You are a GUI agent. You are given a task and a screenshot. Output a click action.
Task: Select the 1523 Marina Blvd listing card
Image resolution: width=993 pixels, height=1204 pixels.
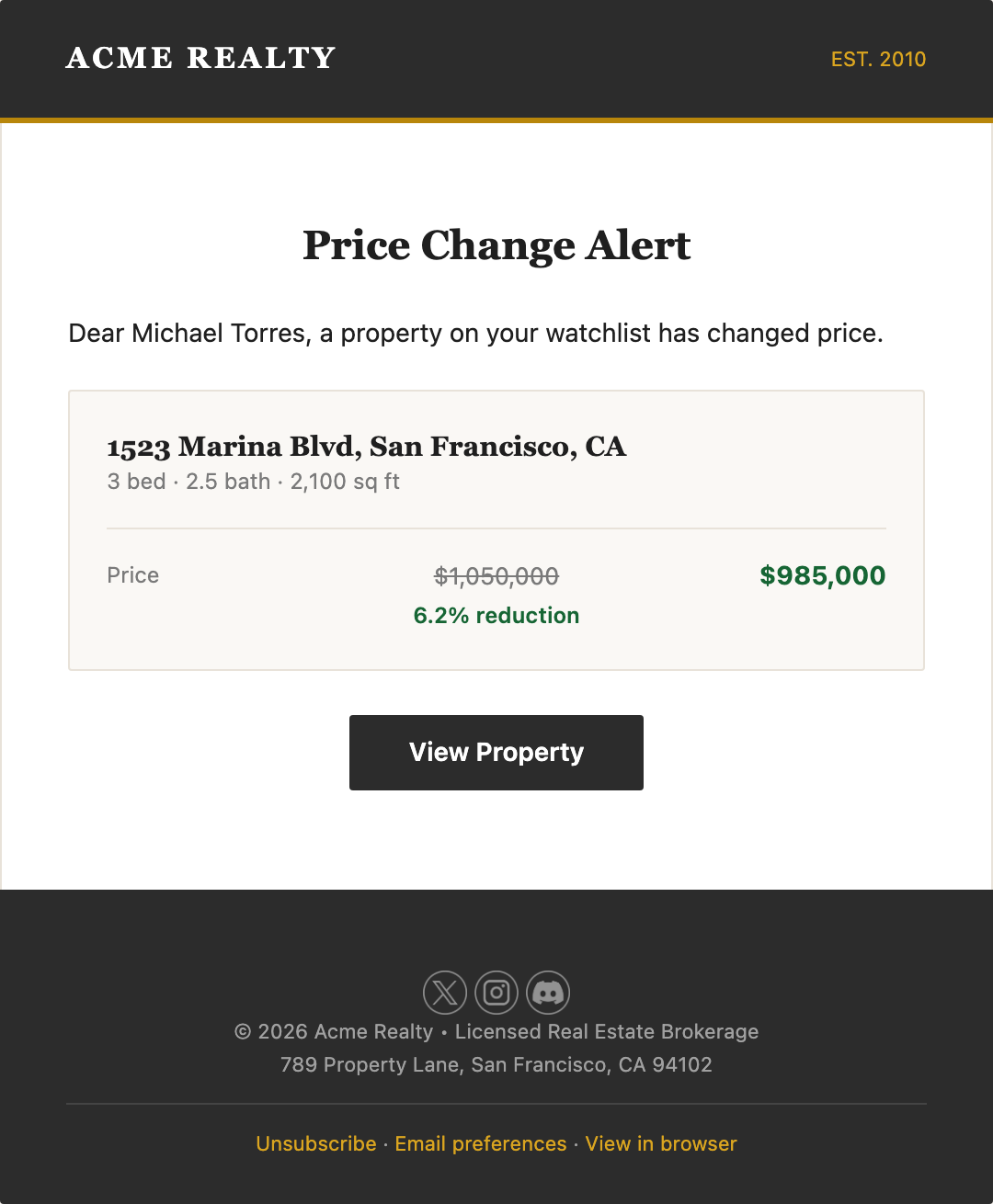(496, 529)
